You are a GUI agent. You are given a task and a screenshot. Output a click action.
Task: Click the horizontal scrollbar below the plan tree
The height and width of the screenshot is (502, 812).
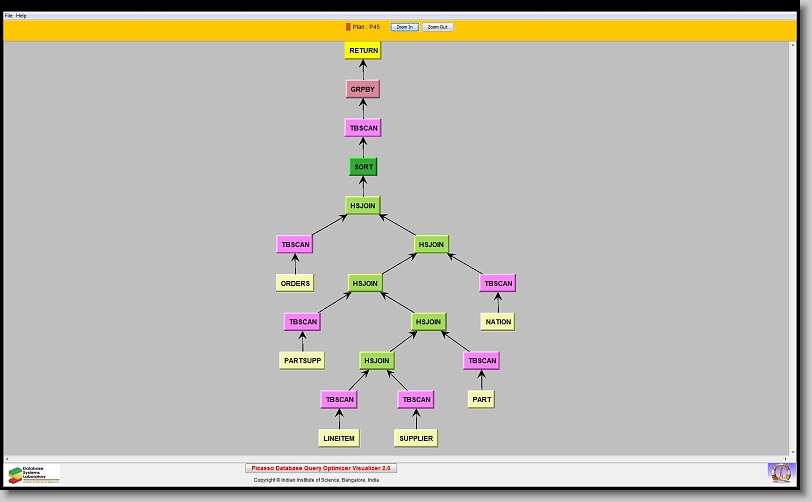point(400,458)
